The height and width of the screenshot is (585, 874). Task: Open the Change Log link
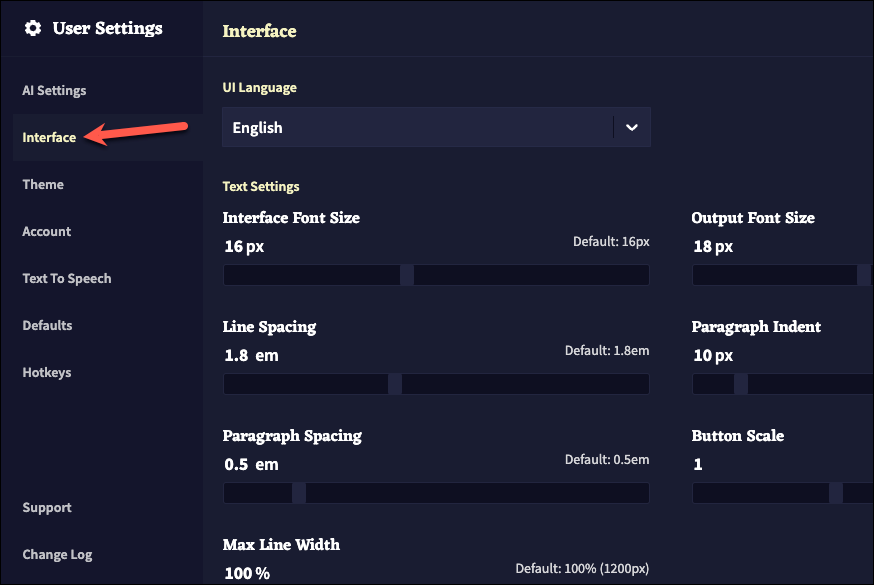(57, 554)
